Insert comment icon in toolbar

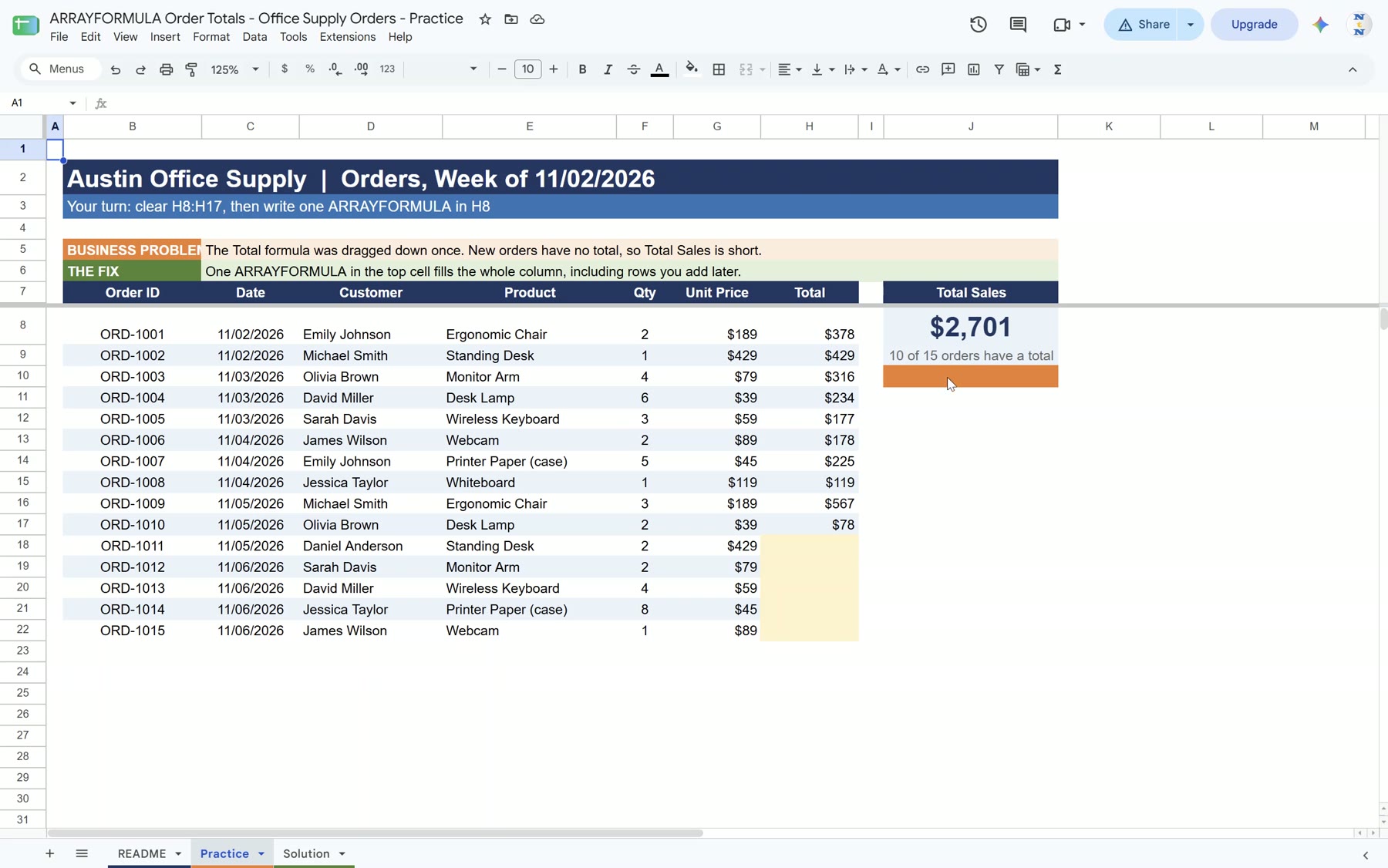pos(948,69)
